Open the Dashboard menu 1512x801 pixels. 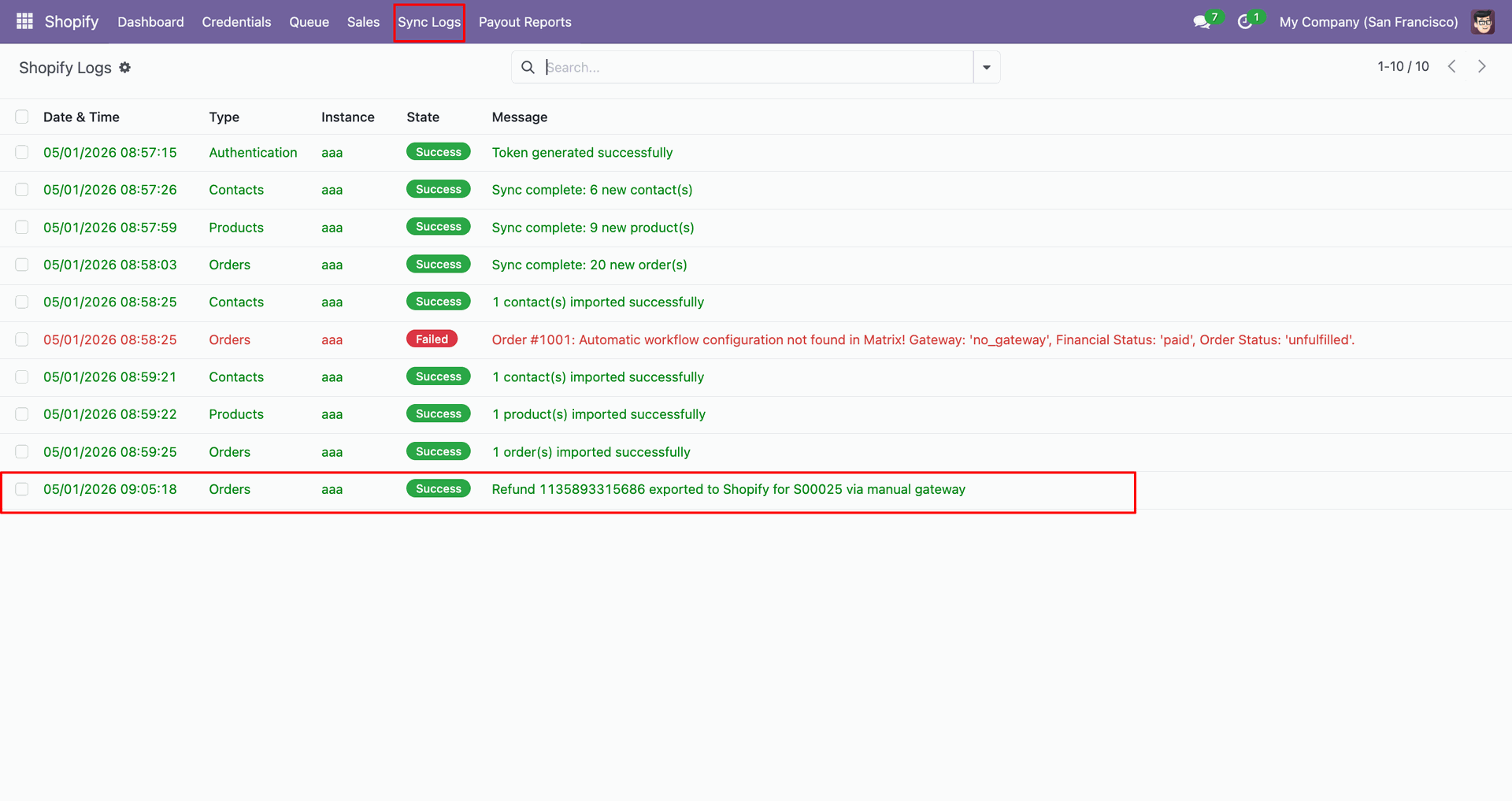[x=150, y=22]
